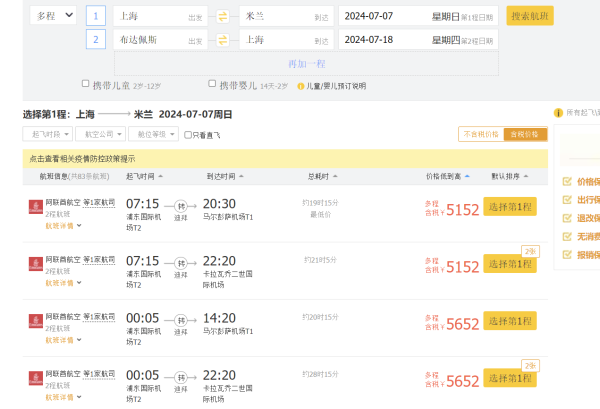Click the 无消费 check icon in sidebar
The height and width of the screenshot is (409, 600).
[567, 236]
